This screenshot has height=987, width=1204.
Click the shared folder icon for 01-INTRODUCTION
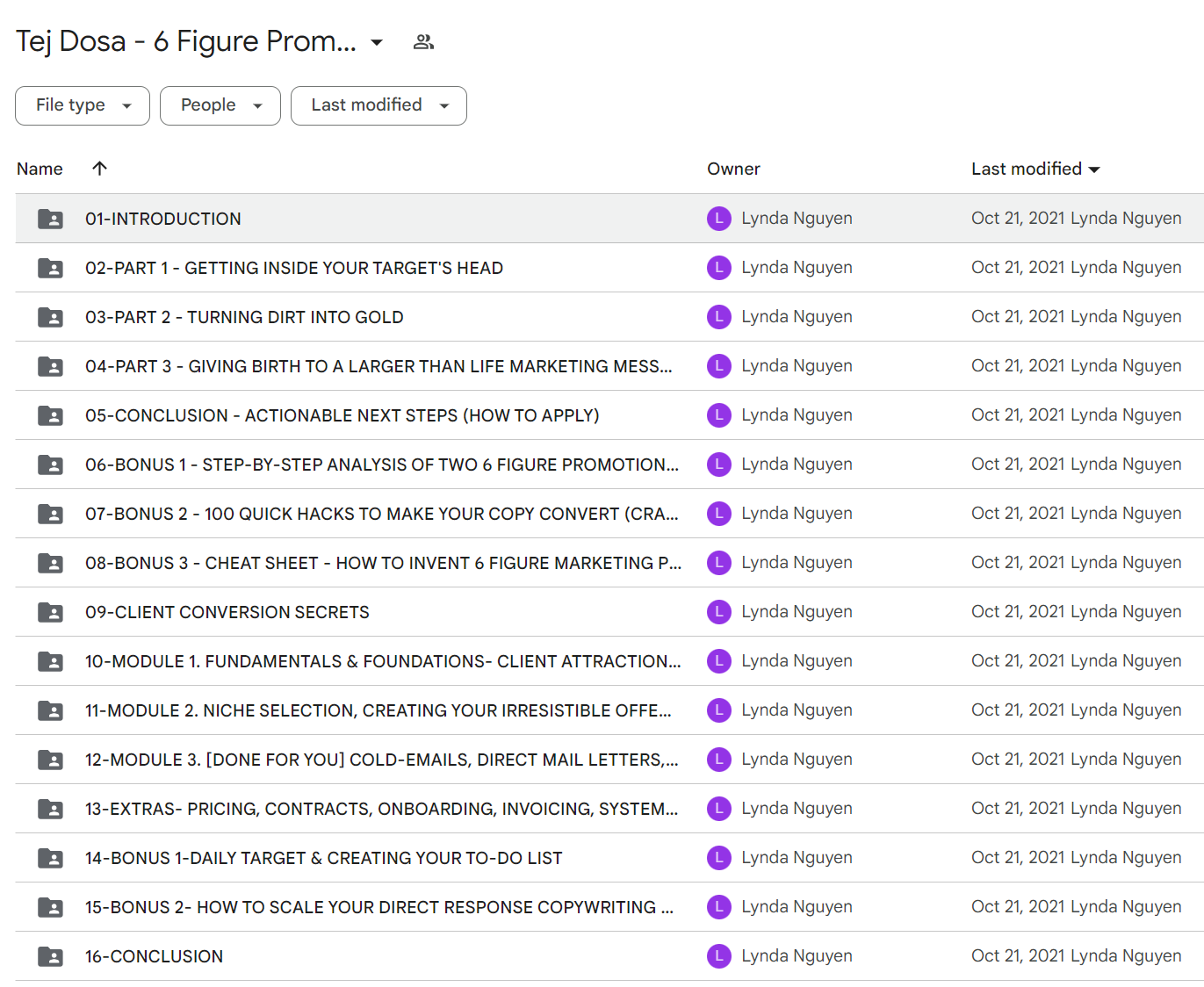click(x=50, y=219)
